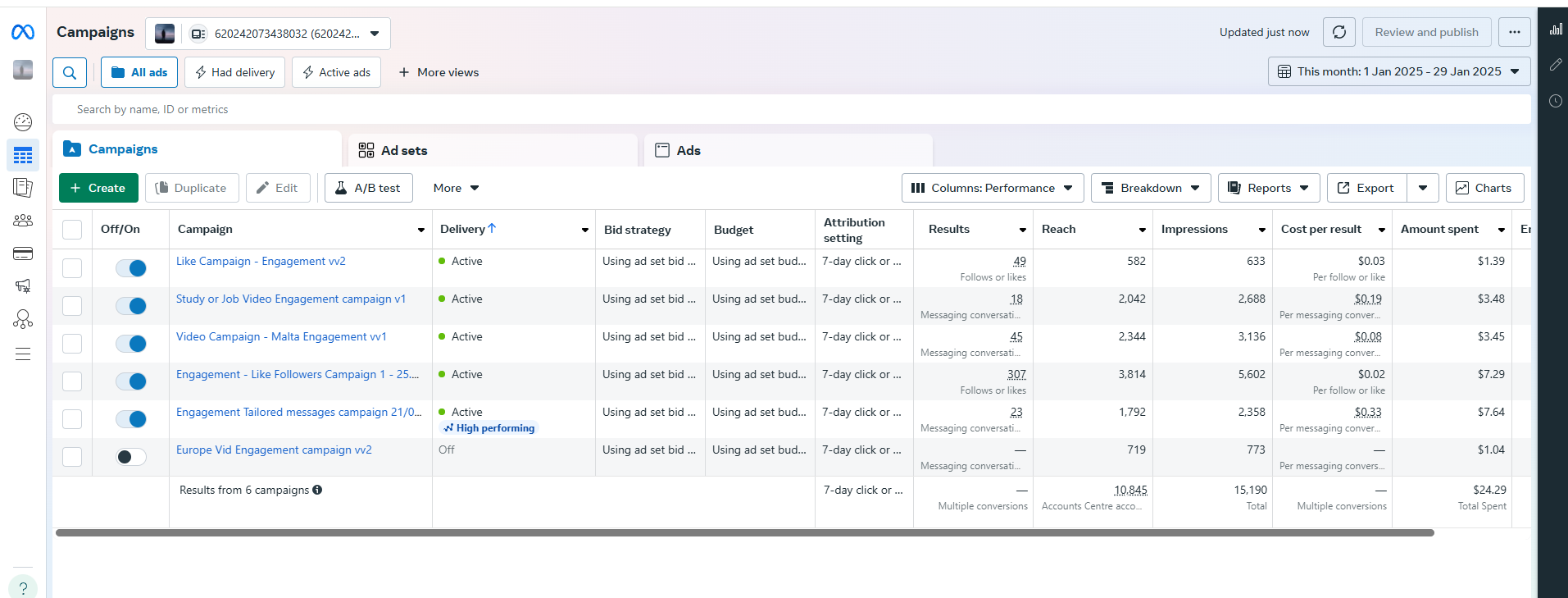1568x598 pixels.
Task: Open the edit pencil icon in right panel
Action: click(x=1555, y=65)
